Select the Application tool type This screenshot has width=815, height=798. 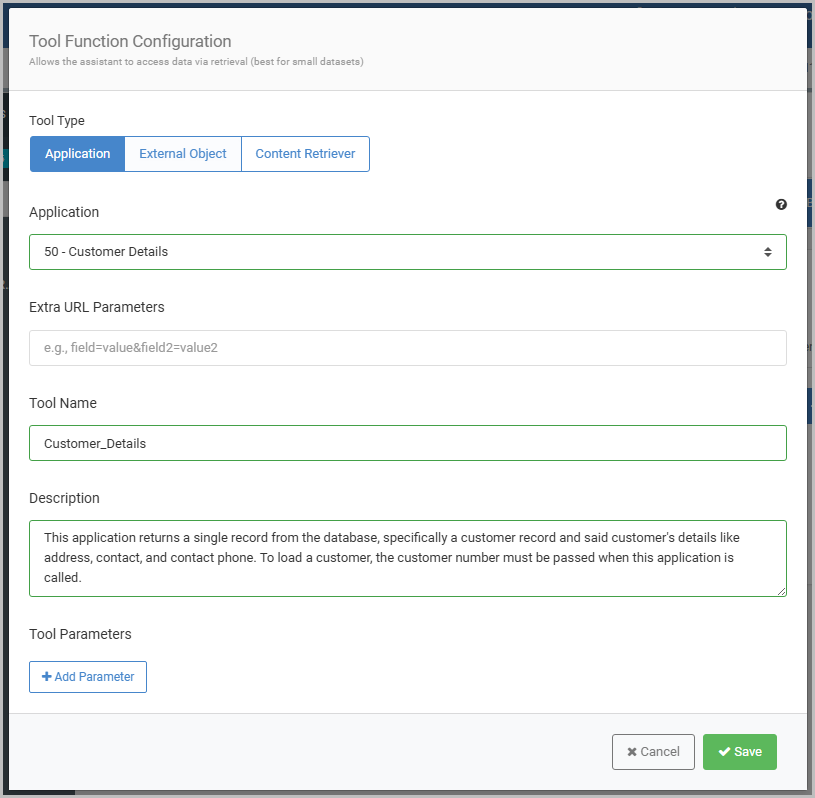(77, 154)
